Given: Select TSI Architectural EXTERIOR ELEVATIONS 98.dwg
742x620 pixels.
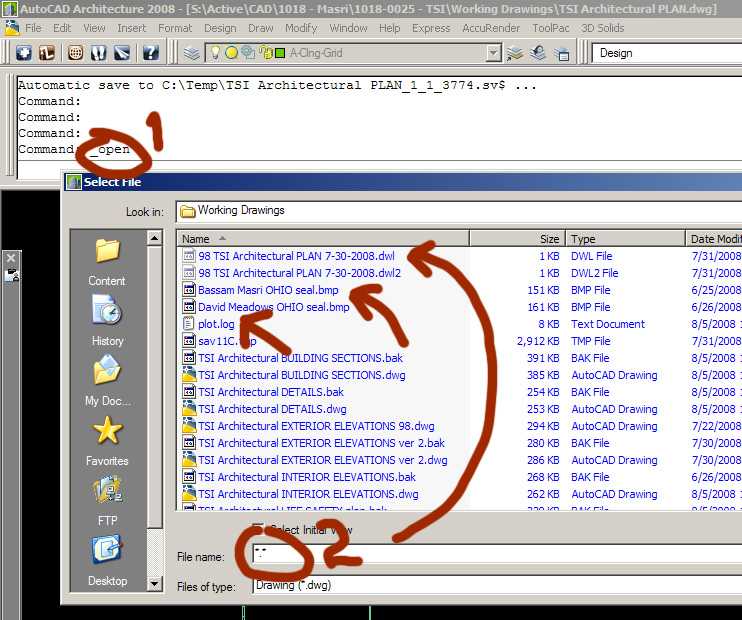Looking at the screenshot, I should (309, 426).
